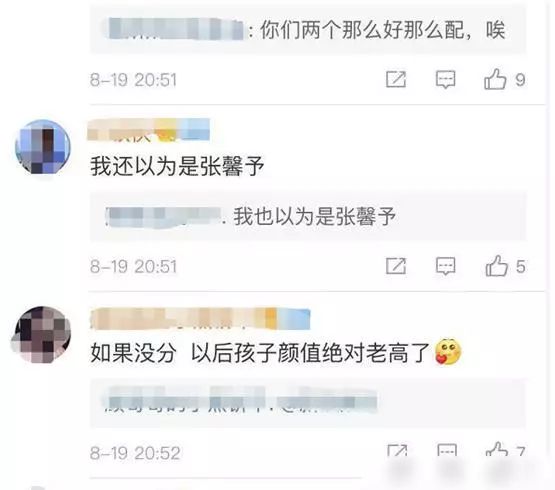Tap reply icon on the 5-likes comment
Image resolution: width=555 pixels, height=490 pixels.
pos(445,266)
